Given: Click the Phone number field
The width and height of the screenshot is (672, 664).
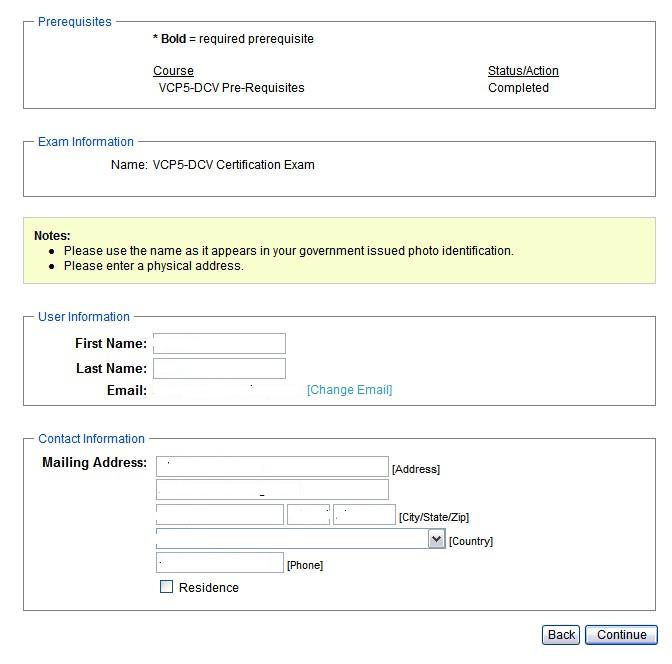Looking at the screenshot, I should [220, 563].
